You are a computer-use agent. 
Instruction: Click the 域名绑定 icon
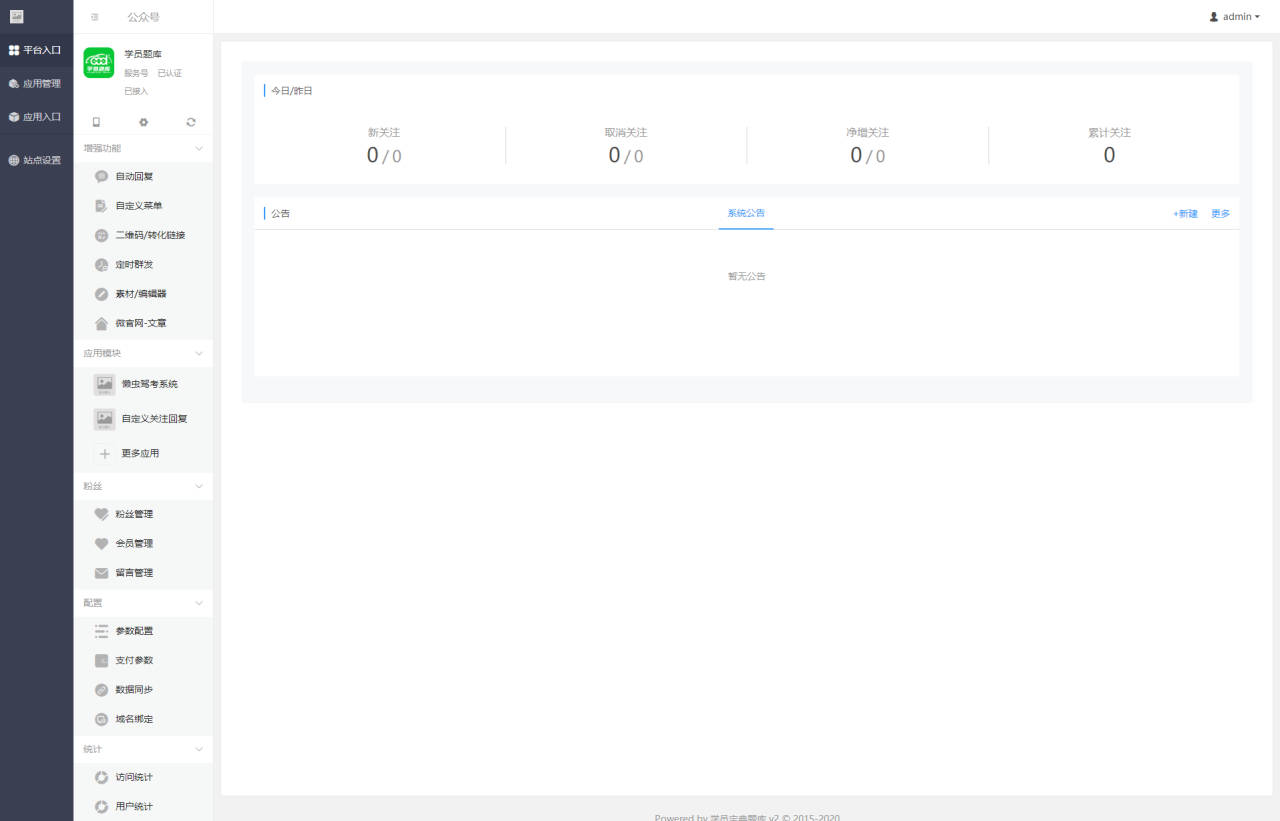(101, 719)
